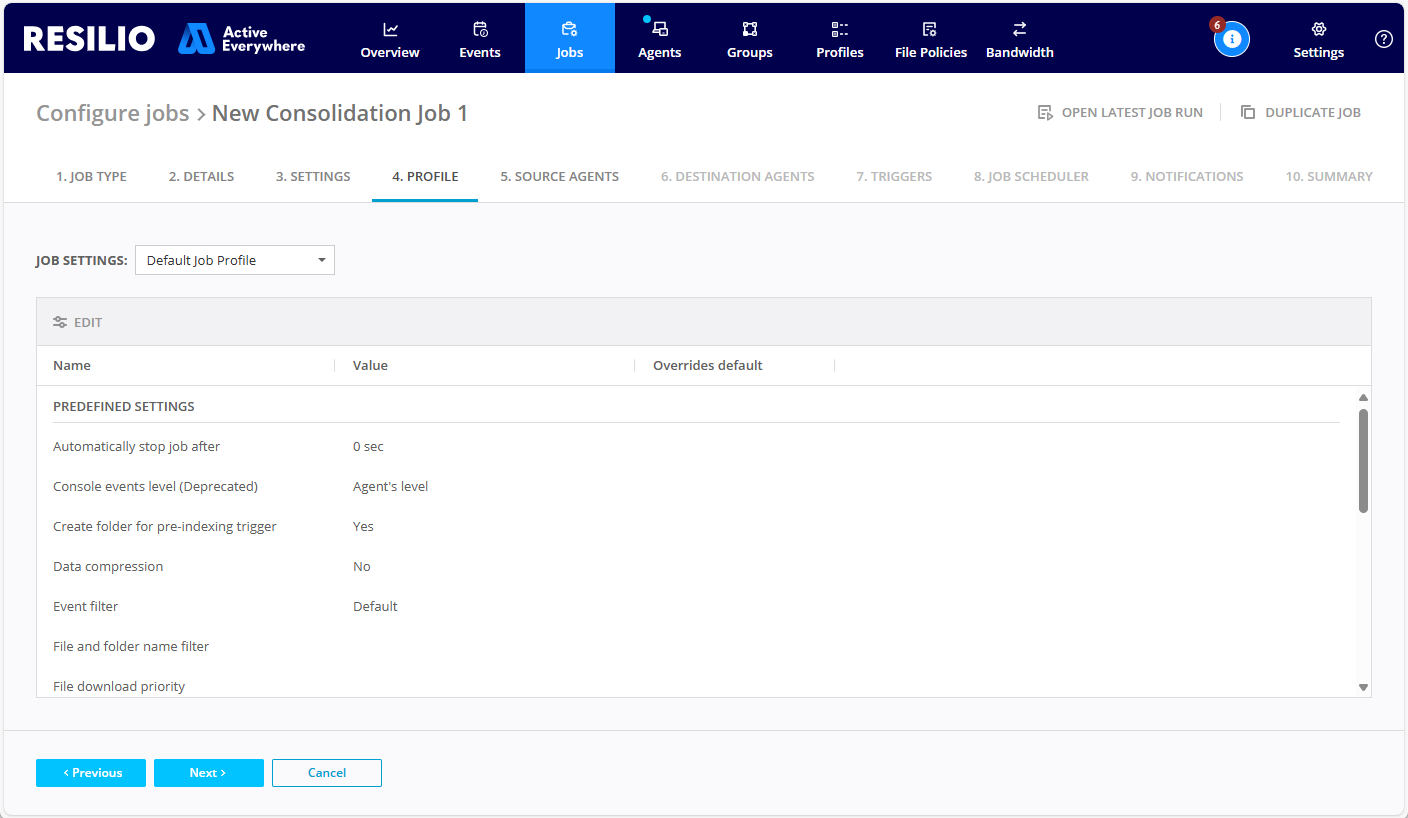The height and width of the screenshot is (818, 1408).
Task: Switch to the 5. SOURCE AGENTS tab
Action: pyautogui.click(x=559, y=176)
